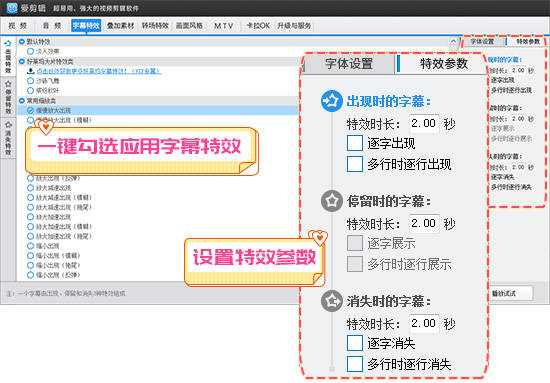Click the 爱剪辑 app logo icon

[12, 8]
